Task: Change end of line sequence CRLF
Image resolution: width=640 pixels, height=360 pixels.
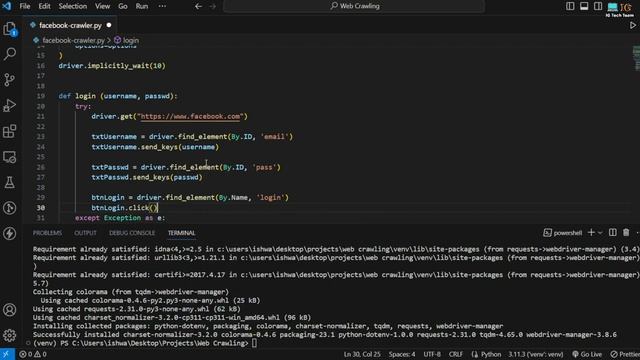Action: pos(456,354)
